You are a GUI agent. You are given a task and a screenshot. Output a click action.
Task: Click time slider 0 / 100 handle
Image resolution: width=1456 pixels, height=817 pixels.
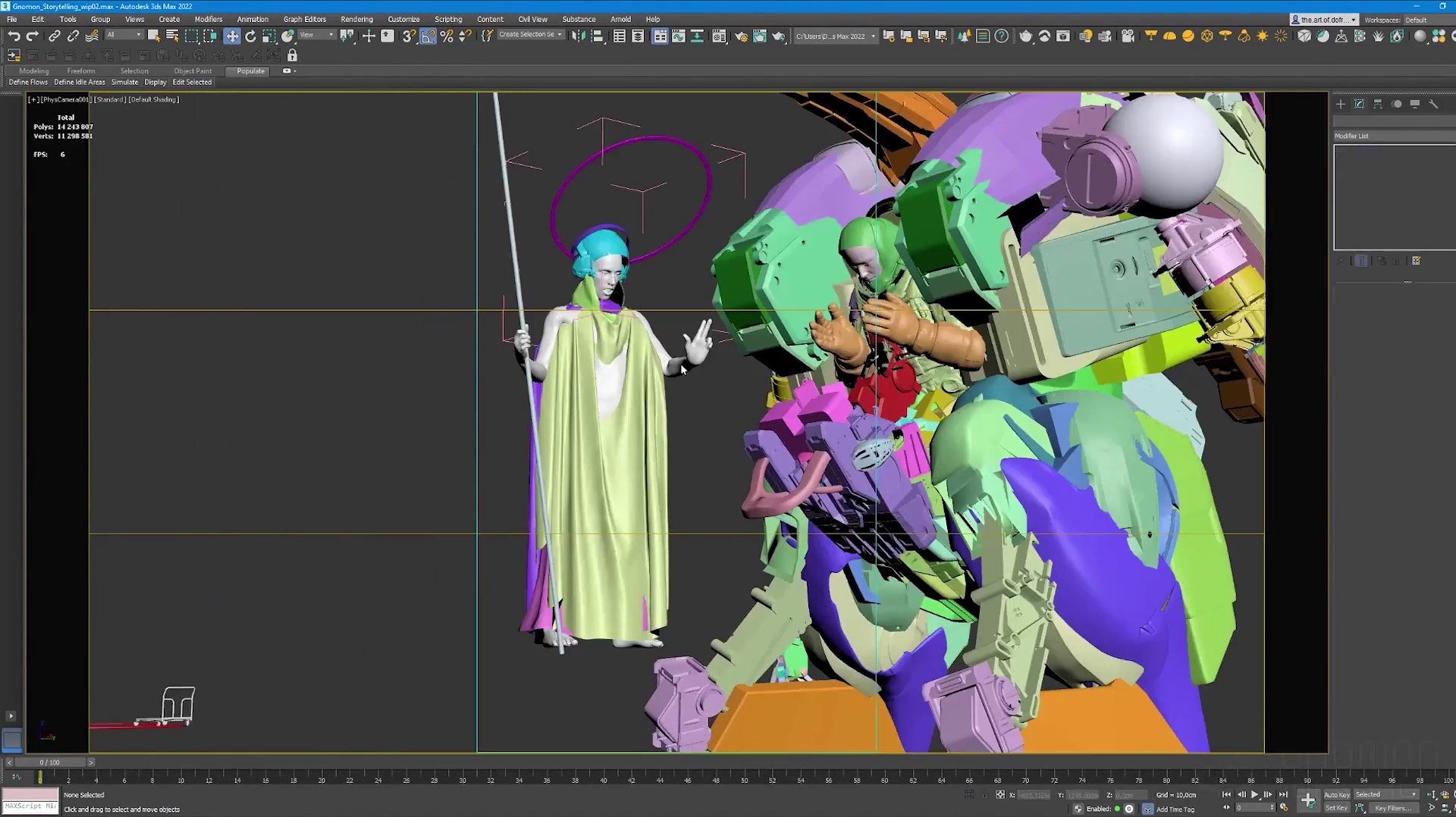tap(49, 762)
